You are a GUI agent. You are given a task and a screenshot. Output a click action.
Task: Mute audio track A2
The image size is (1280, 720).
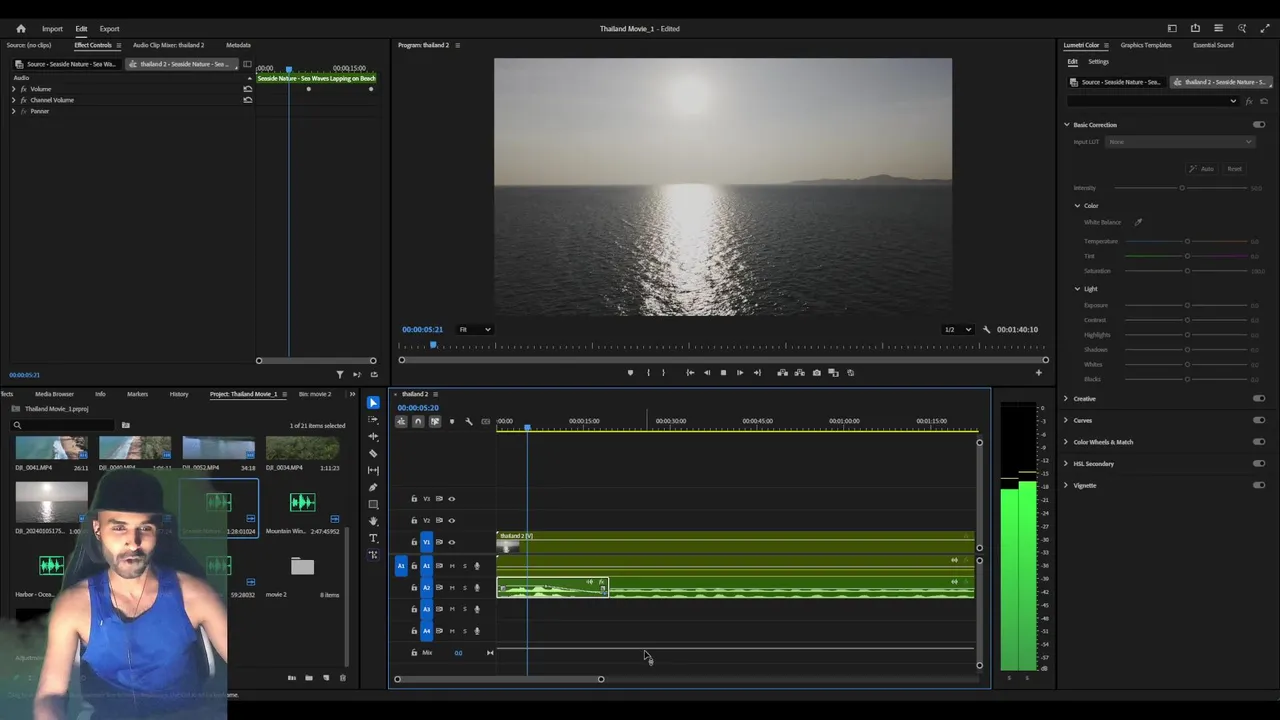click(451, 588)
